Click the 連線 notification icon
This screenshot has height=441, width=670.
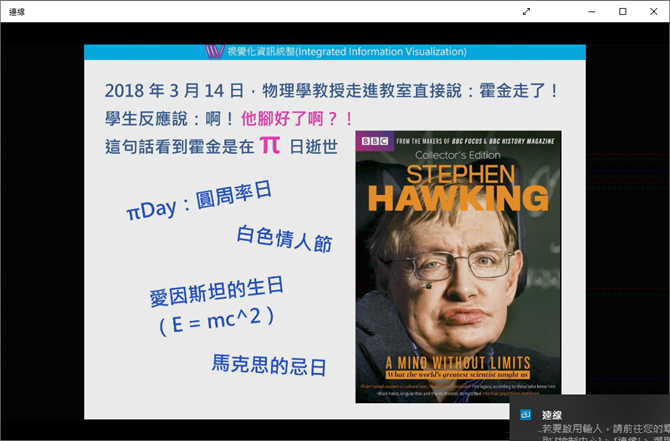coord(526,414)
